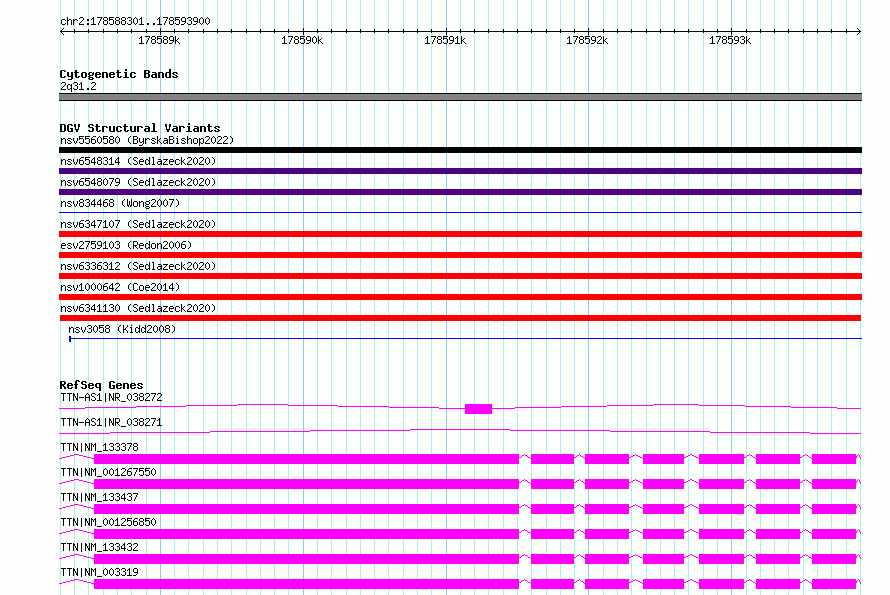Select transcript label TTN|NM_133378

click(x=99, y=447)
